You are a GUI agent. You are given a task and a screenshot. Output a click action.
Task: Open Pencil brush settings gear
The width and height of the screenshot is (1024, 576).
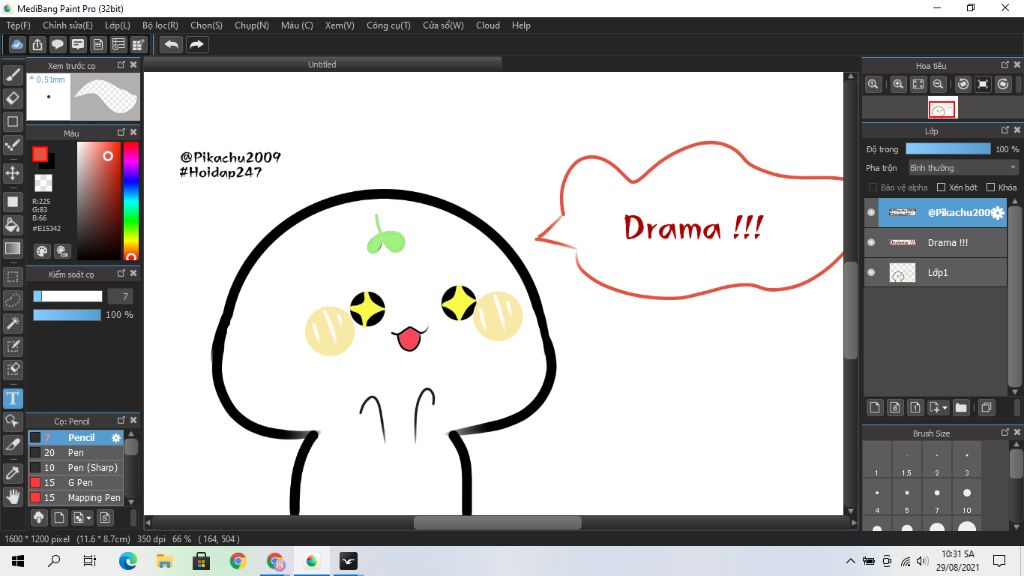coord(116,438)
